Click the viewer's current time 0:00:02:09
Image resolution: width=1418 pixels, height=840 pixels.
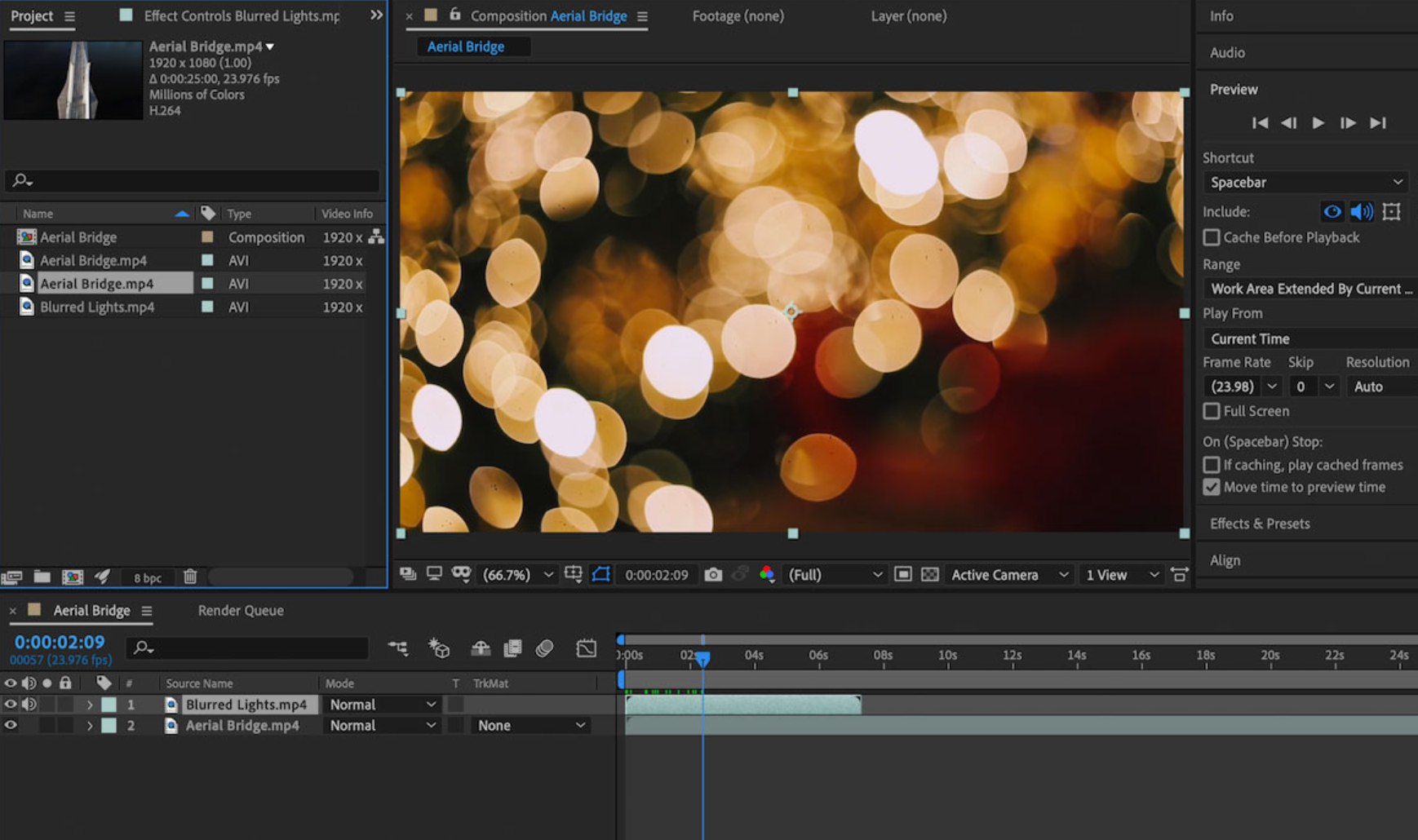[x=657, y=575]
